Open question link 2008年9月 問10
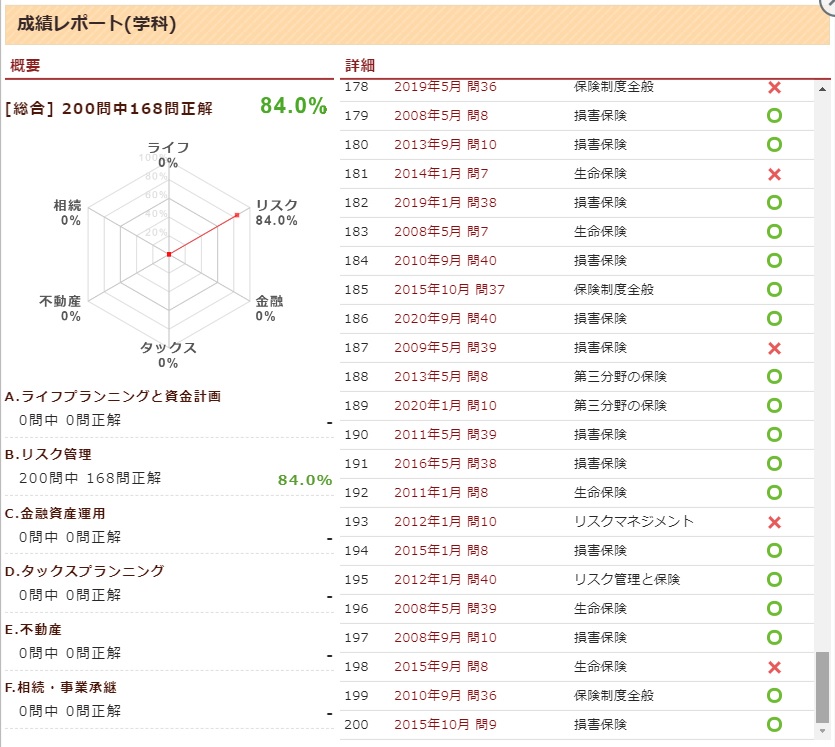The height and width of the screenshot is (747, 835). pyautogui.click(x=445, y=638)
